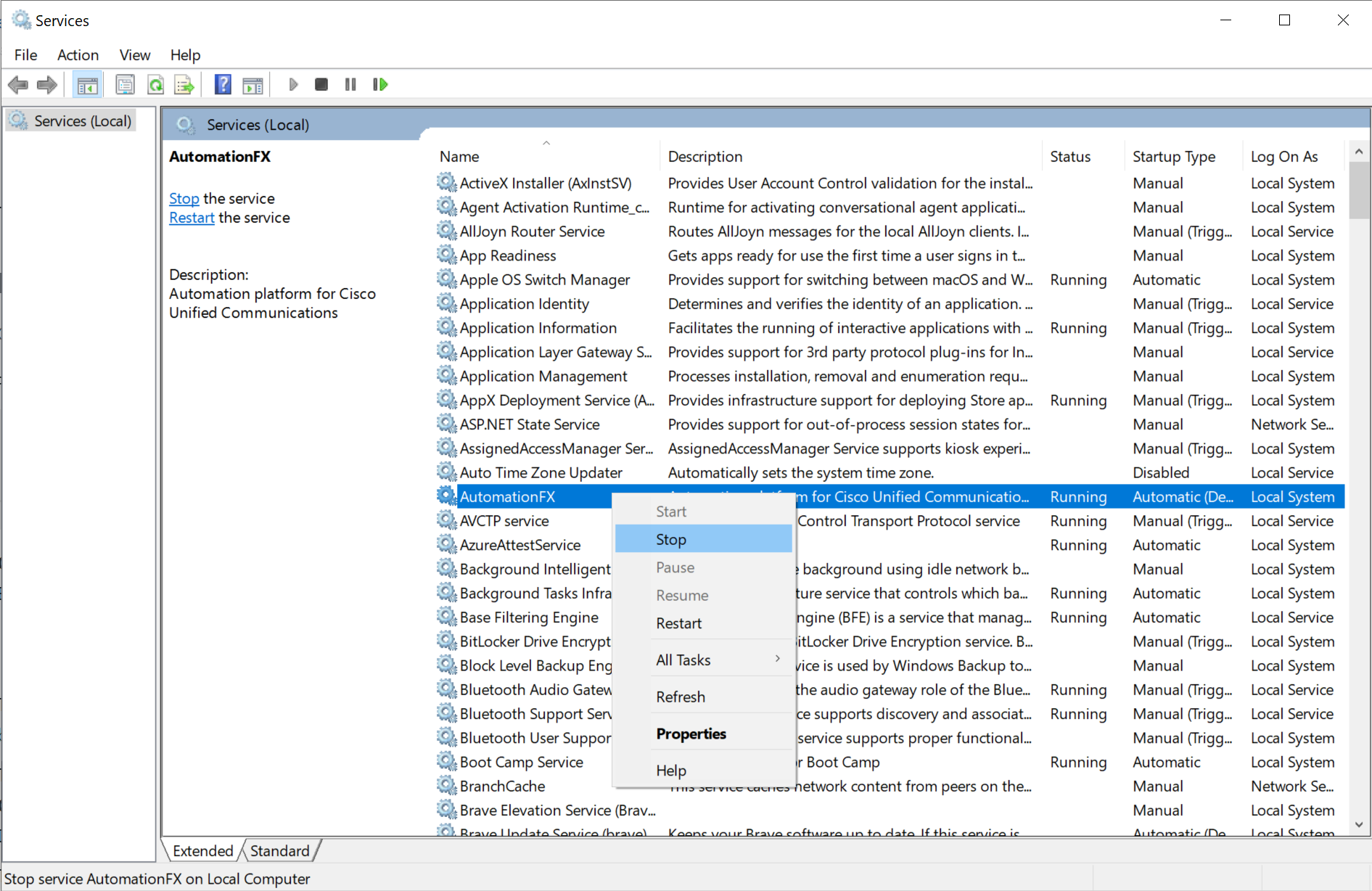Open the Properties toolbar icon
The image size is (1372, 891).
[x=125, y=85]
